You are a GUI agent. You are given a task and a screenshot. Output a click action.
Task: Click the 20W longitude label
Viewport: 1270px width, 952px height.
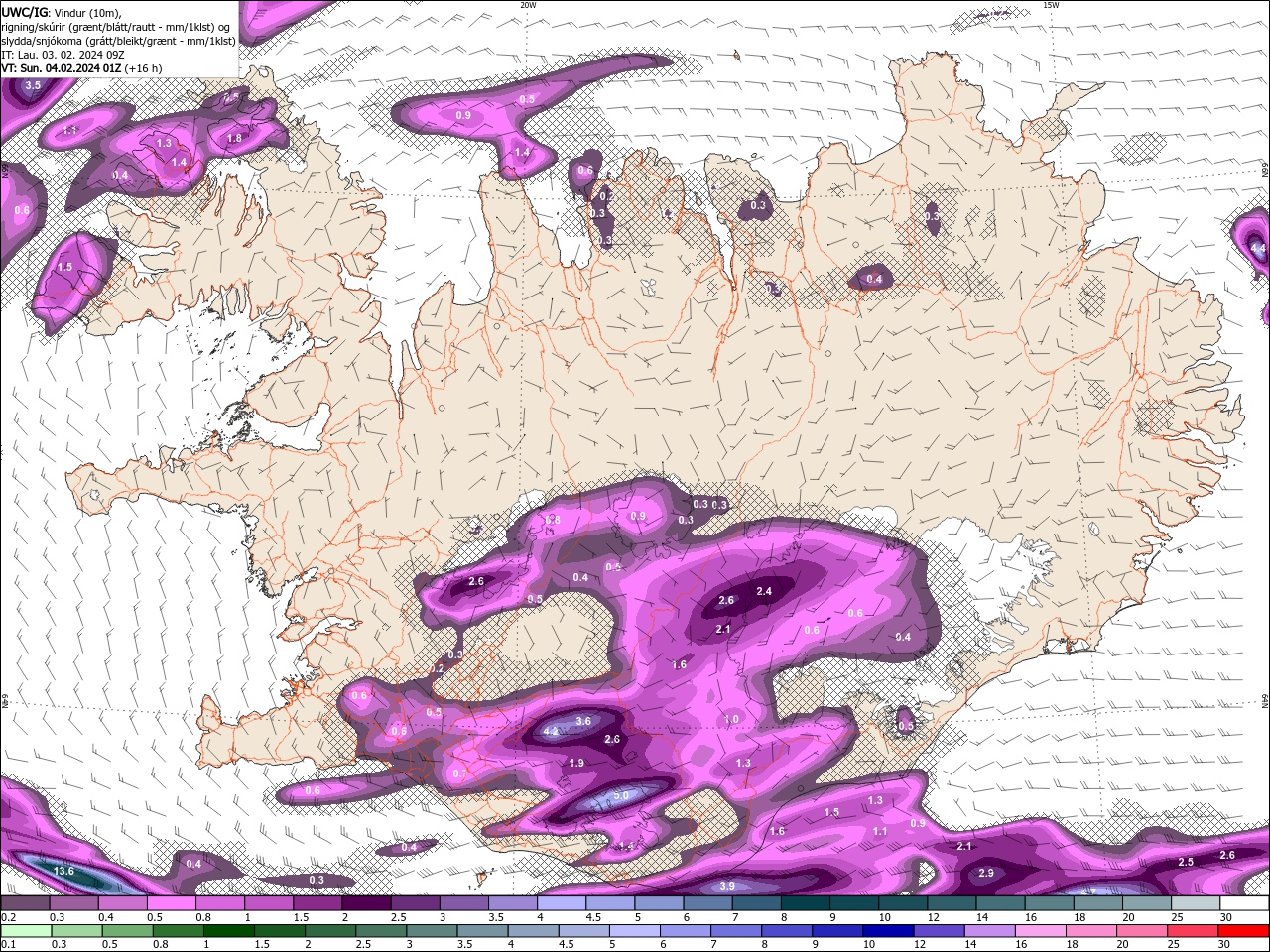(528, 5)
